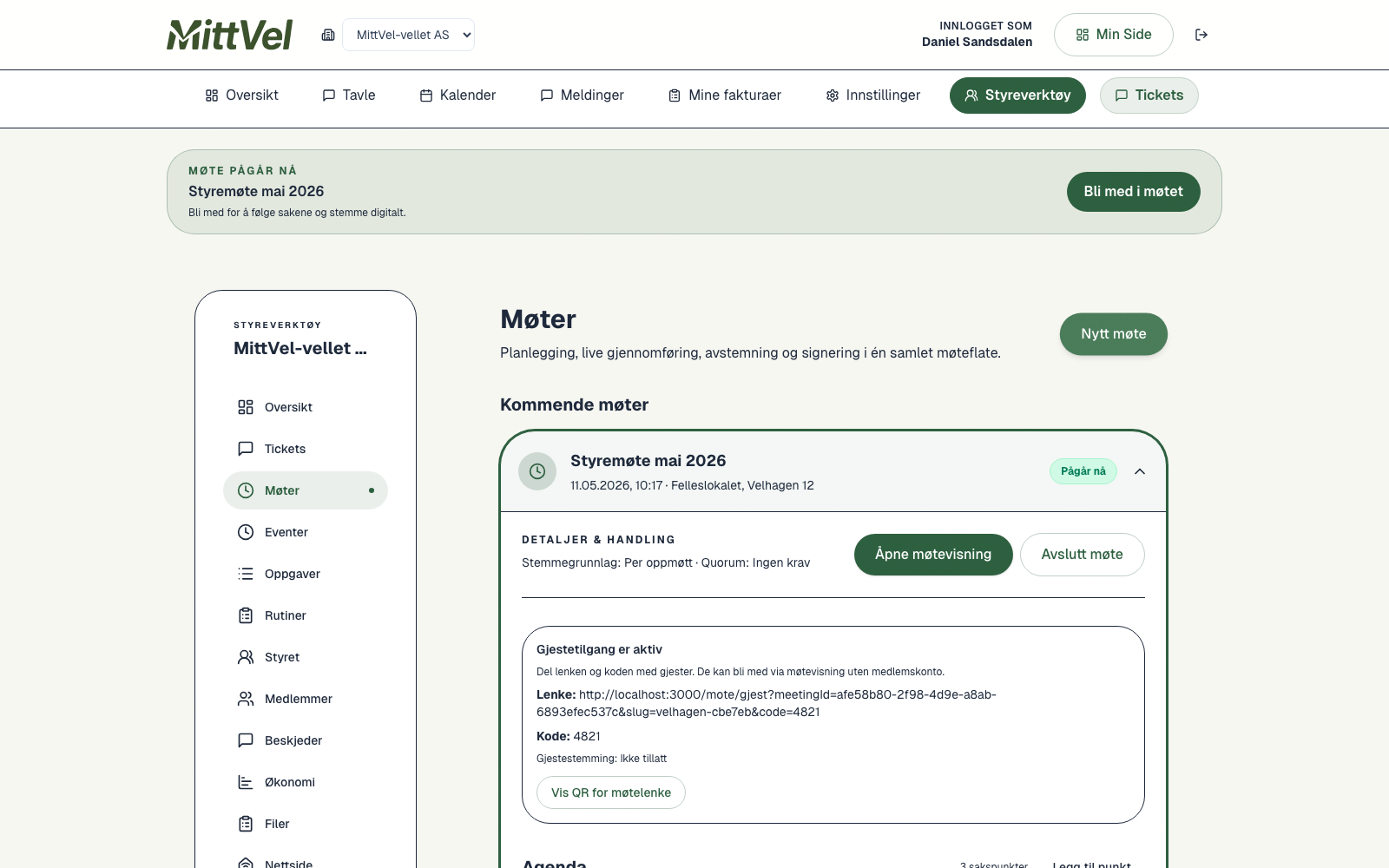Click the Styremøte mai 2026 title in the banner
The height and width of the screenshot is (868, 1389).
click(256, 191)
